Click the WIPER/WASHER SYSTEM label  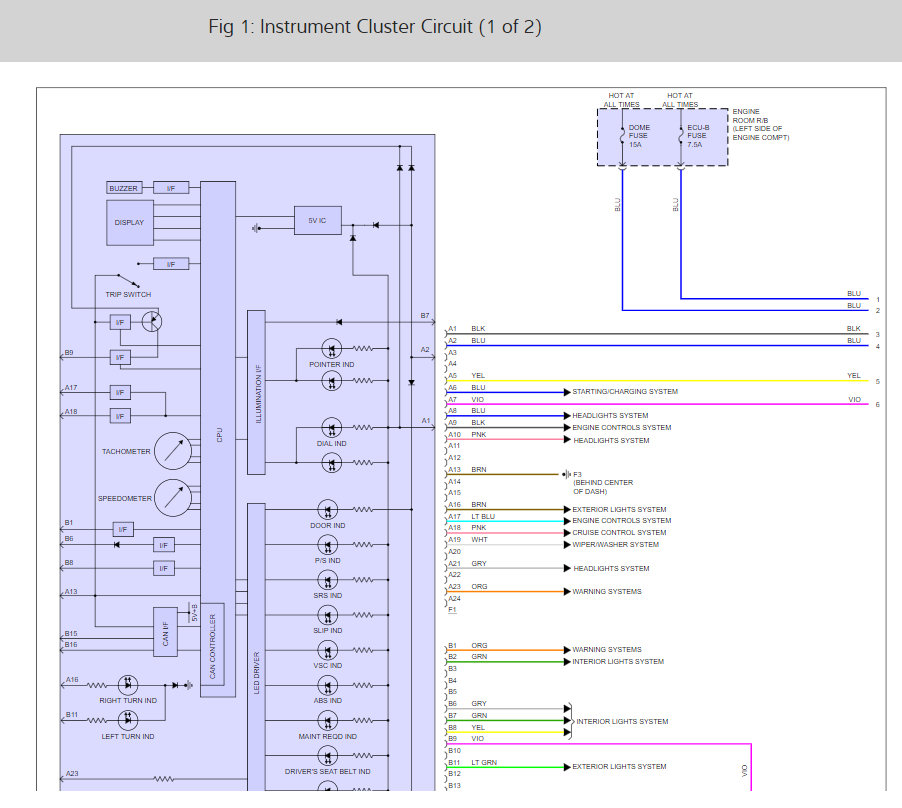tap(616, 545)
